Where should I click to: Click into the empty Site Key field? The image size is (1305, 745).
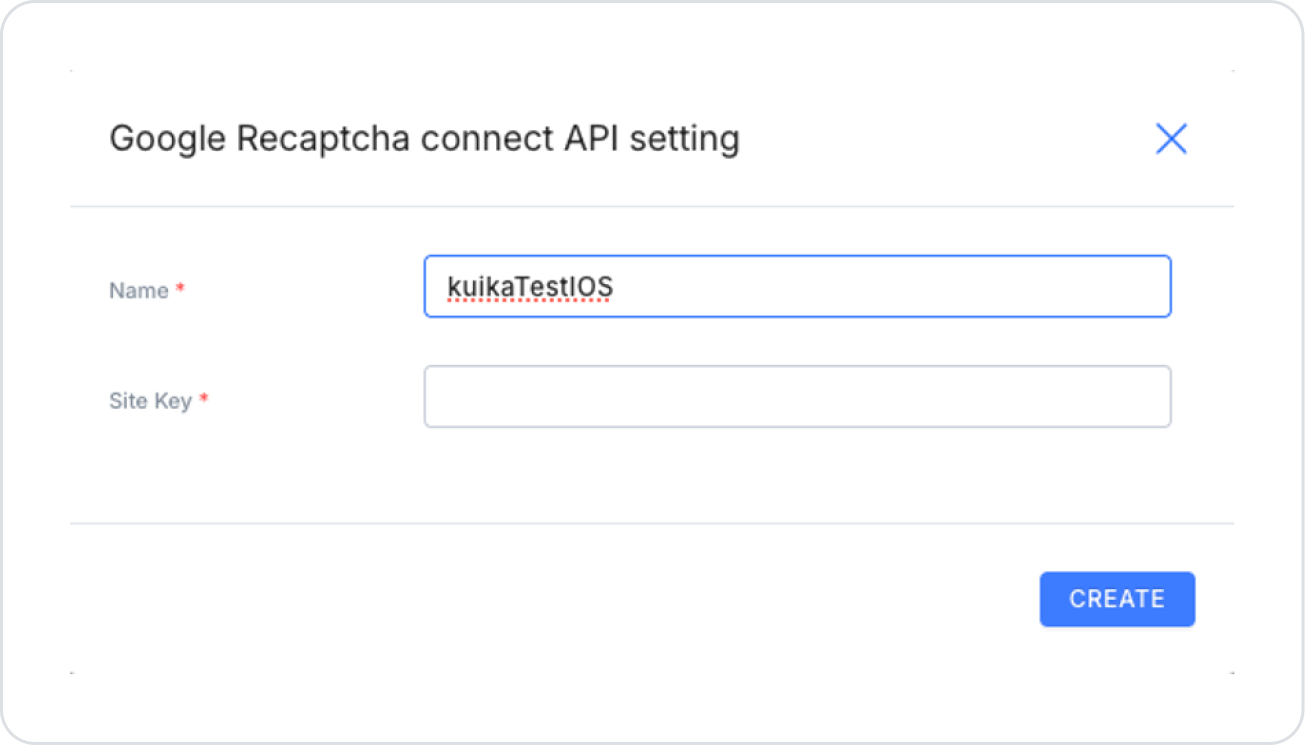pyautogui.click(x=797, y=397)
